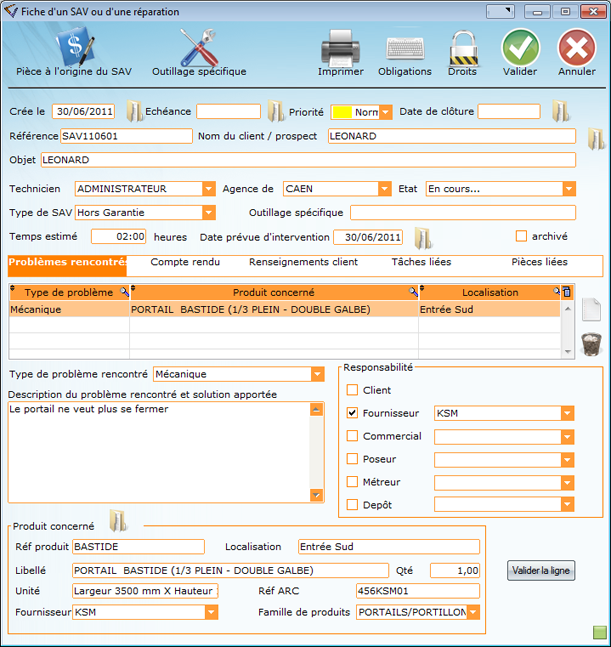Switch to Renseignements client tab

pyautogui.click(x=303, y=262)
